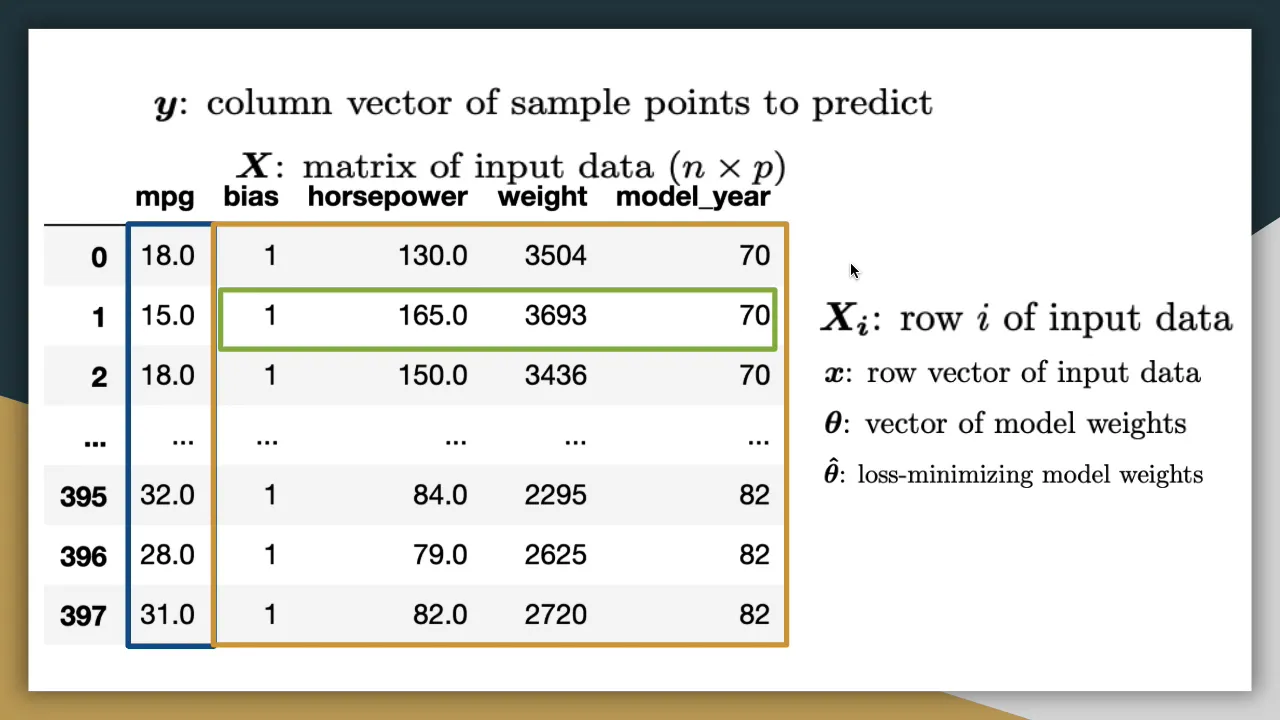
Task: Select mpg value 32.0
Action: [167, 495]
